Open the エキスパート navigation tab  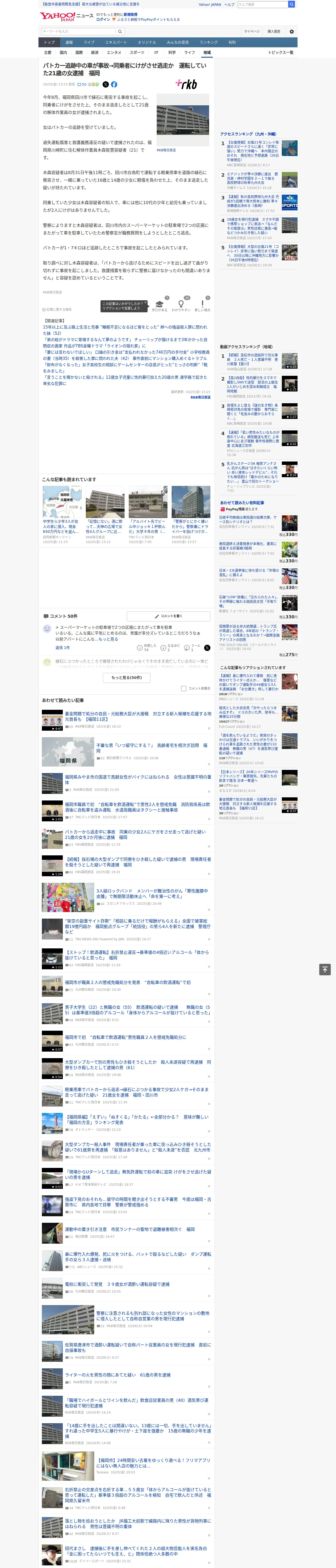pos(116,42)
